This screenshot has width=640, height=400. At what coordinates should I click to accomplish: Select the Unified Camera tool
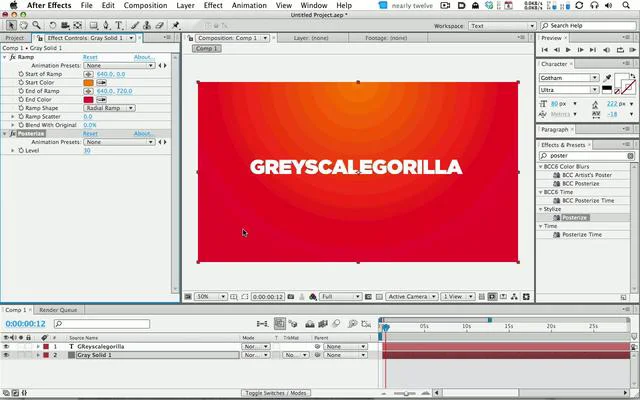65,25
